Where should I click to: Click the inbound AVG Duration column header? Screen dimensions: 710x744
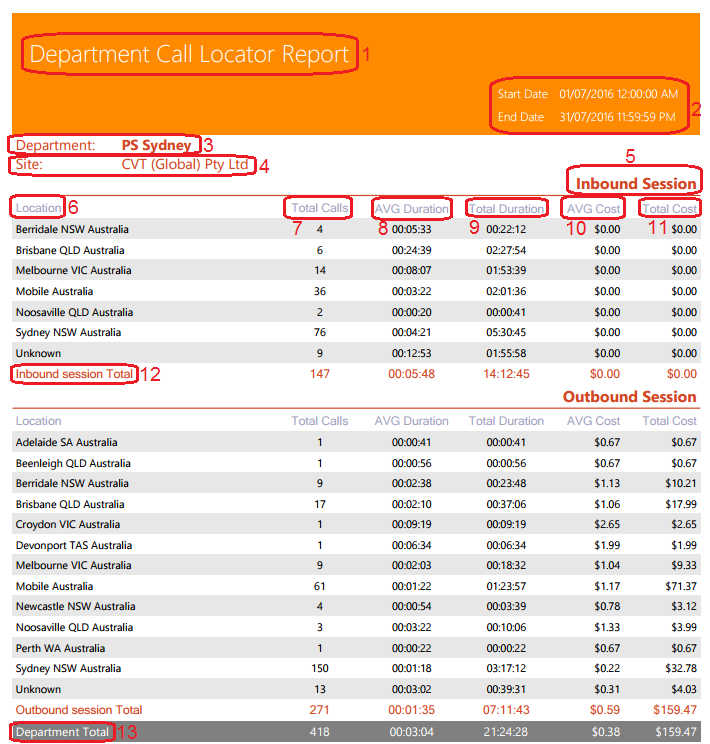[411, 208]
